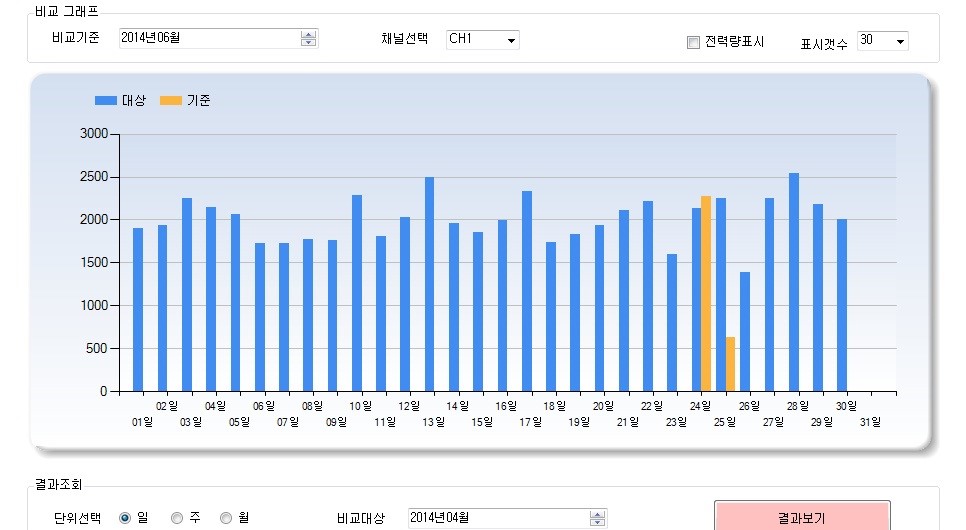Select the 주 unit radio button

(x=177, y=518)
